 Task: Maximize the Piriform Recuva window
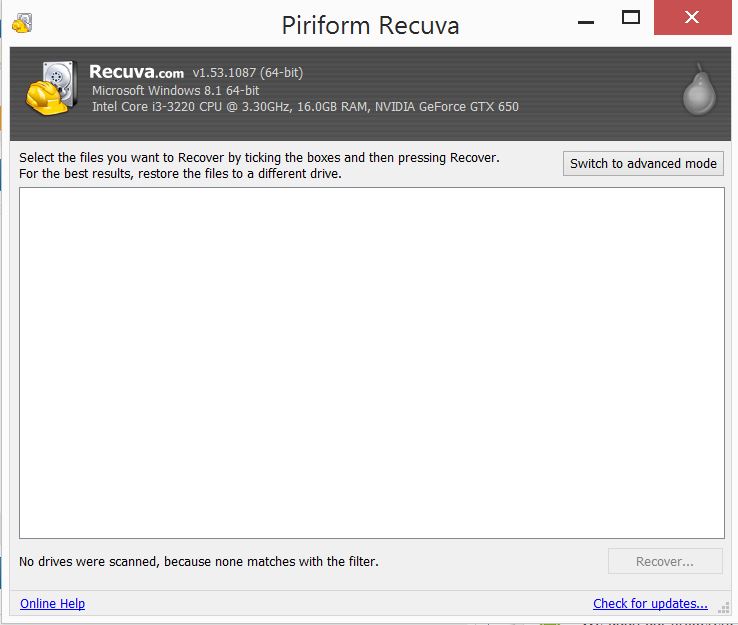pos(631,18)
